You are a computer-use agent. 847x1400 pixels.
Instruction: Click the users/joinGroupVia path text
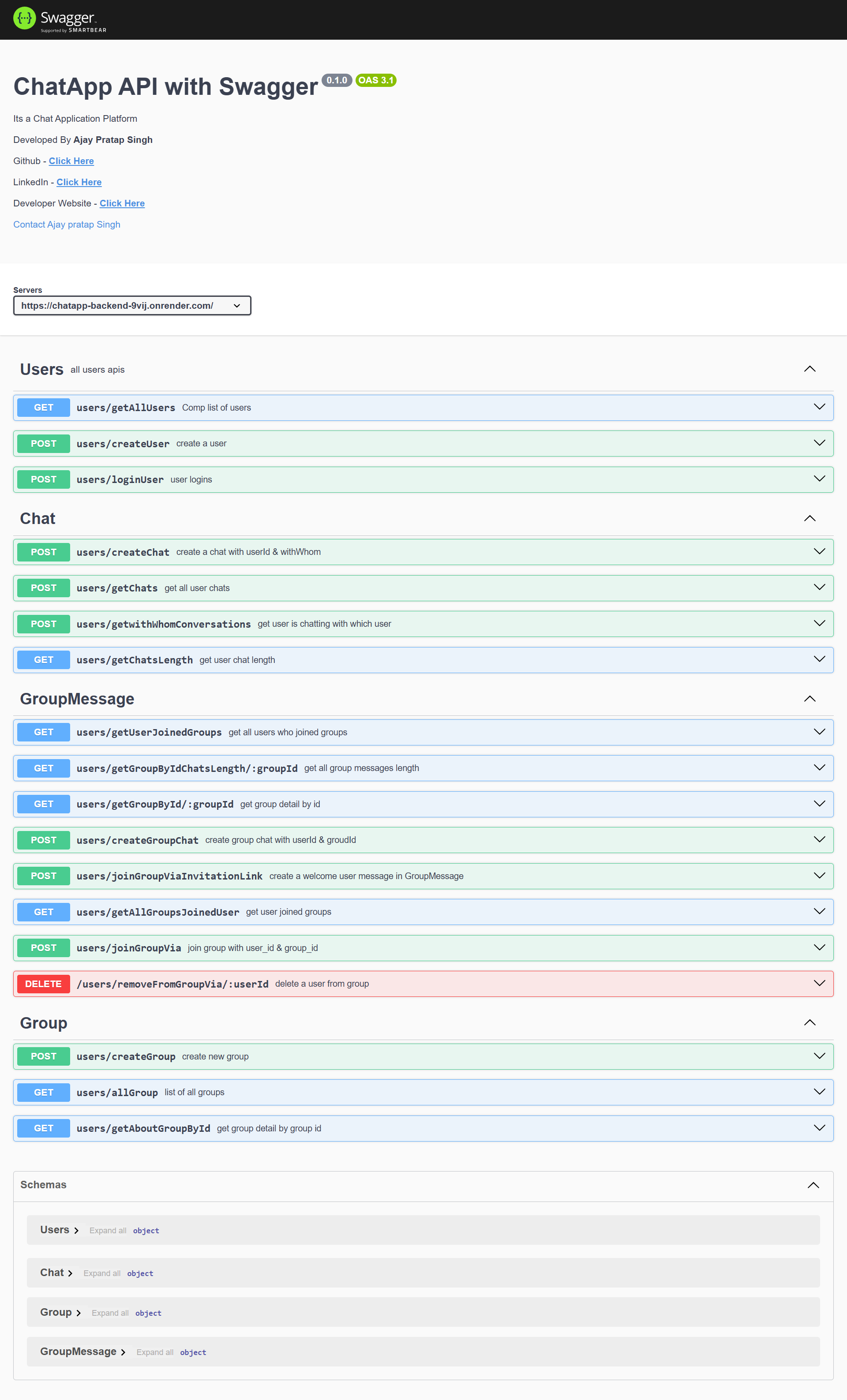coord(129,948)
